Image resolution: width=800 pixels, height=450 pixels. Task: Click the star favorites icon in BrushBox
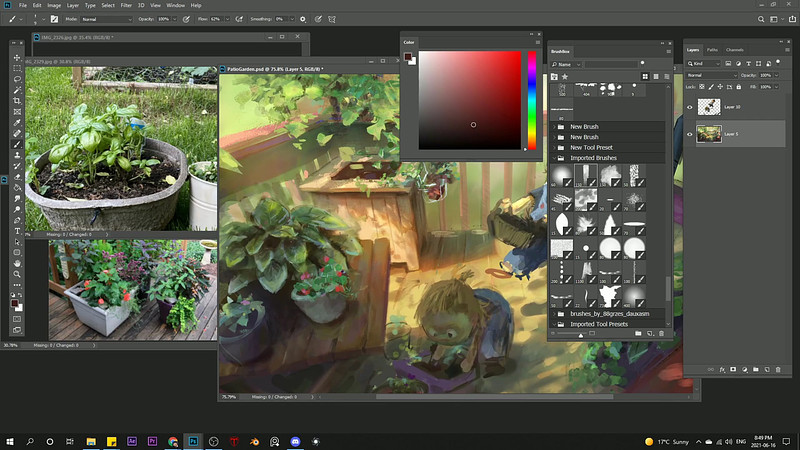[565, 77]
